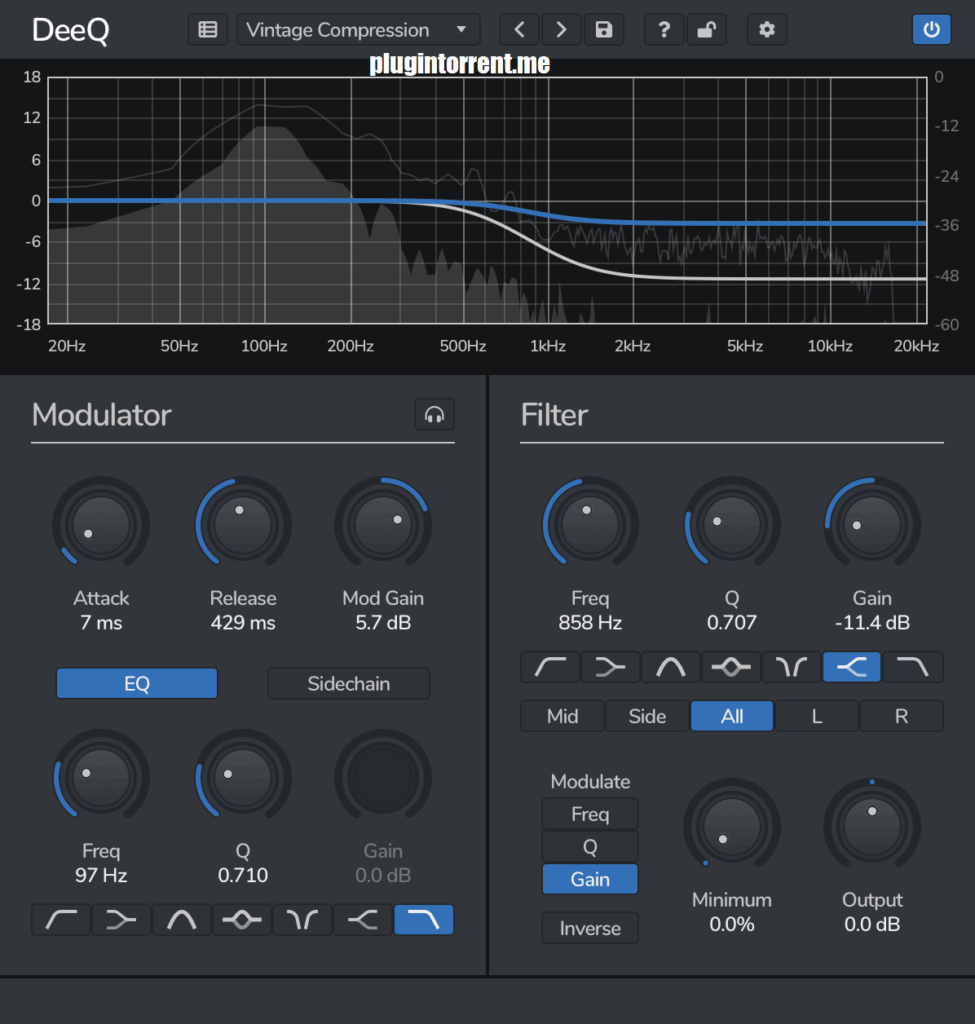
Task: Click the Filter Q knob
Action: coord(731,524)
